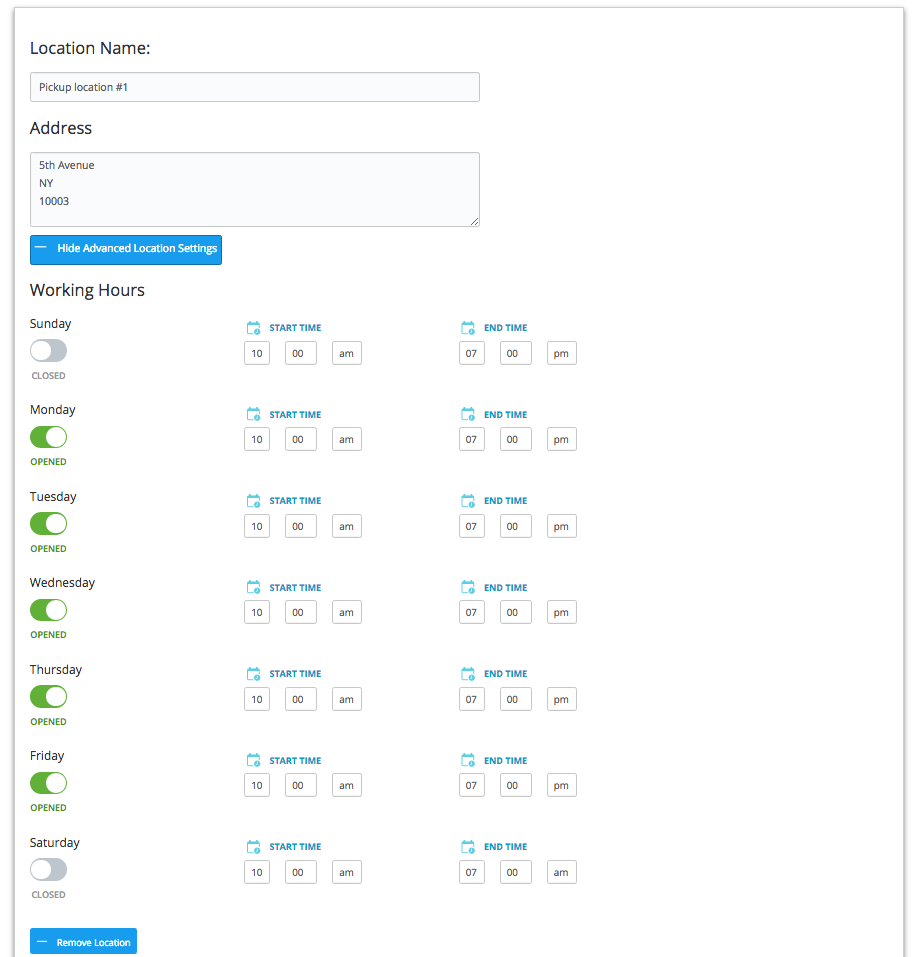The width and height of the screenshot is (918, 957).
Task: Click Friday end time calendar icon
Action: click(x=468, y=760)
